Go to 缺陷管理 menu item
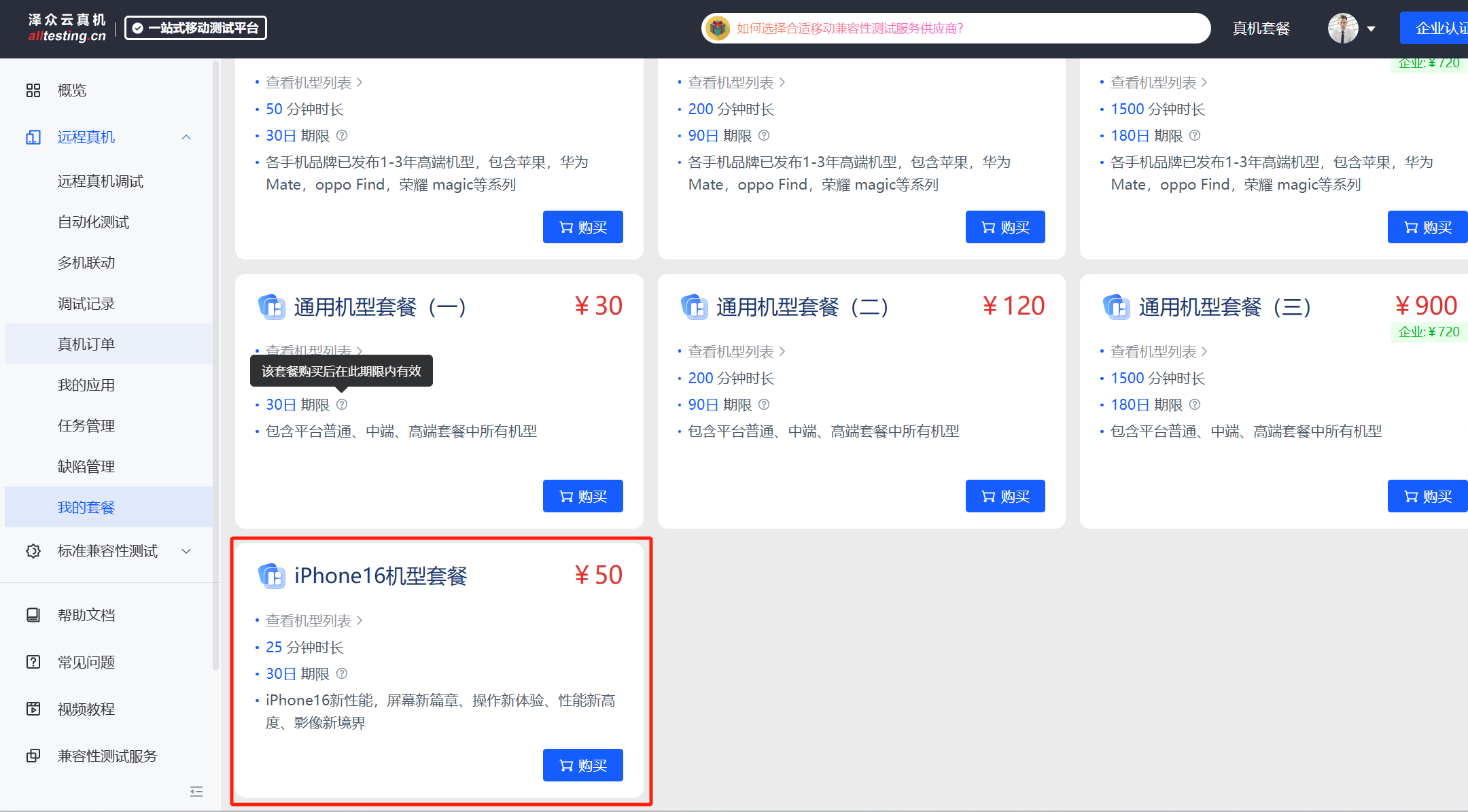The width and height of the screenshot is (1468, 812). tap(86, 467)
